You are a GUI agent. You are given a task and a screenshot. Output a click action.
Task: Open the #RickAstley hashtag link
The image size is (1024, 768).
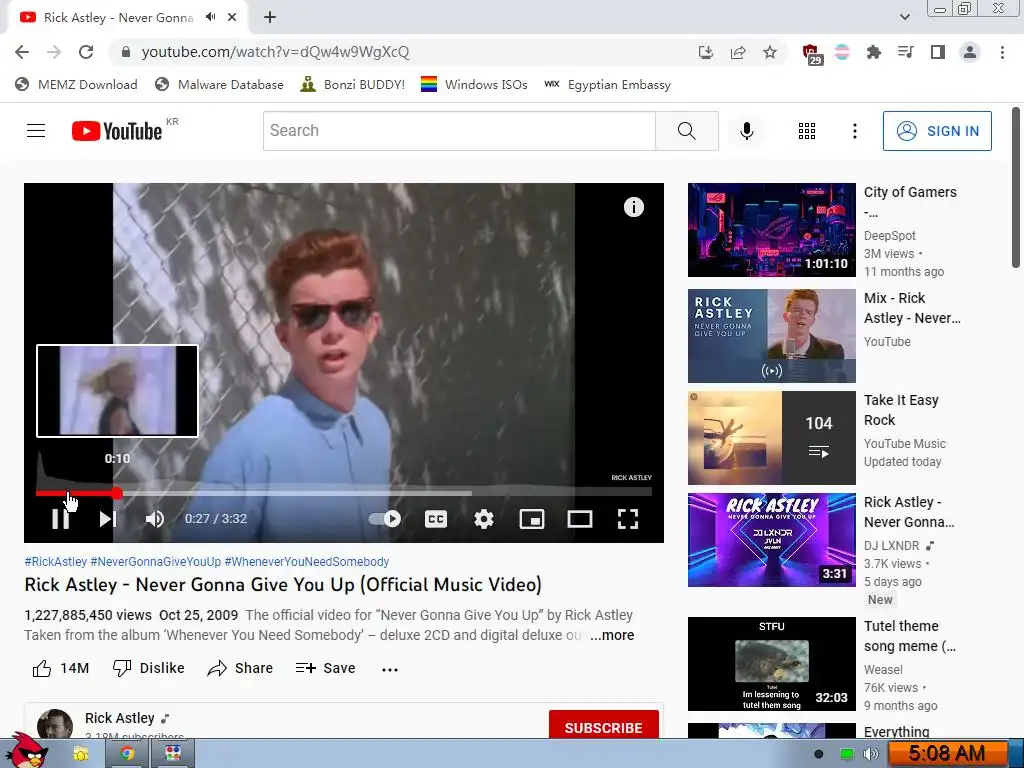(x=56, y=562)
